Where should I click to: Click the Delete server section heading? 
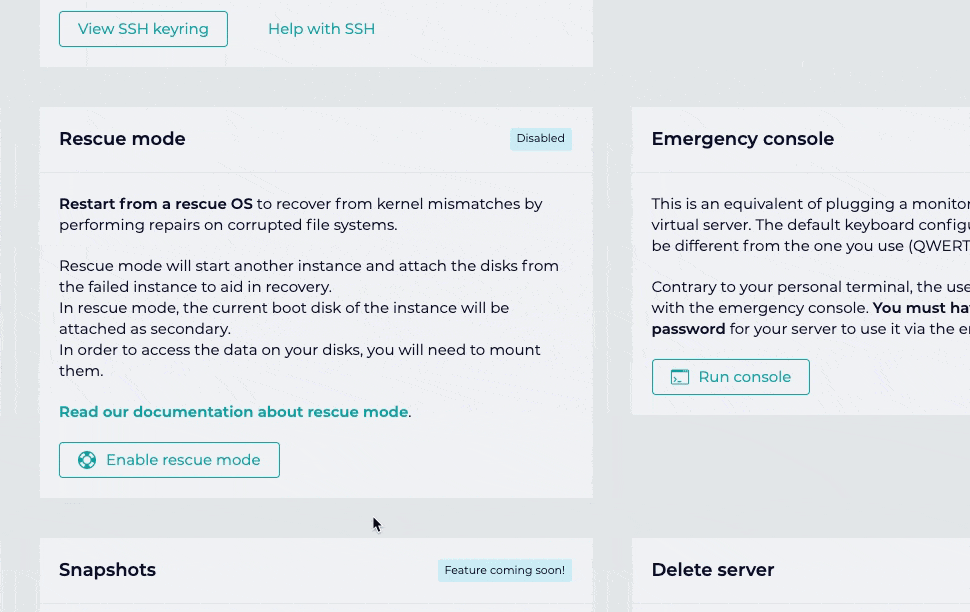[712, 570]
